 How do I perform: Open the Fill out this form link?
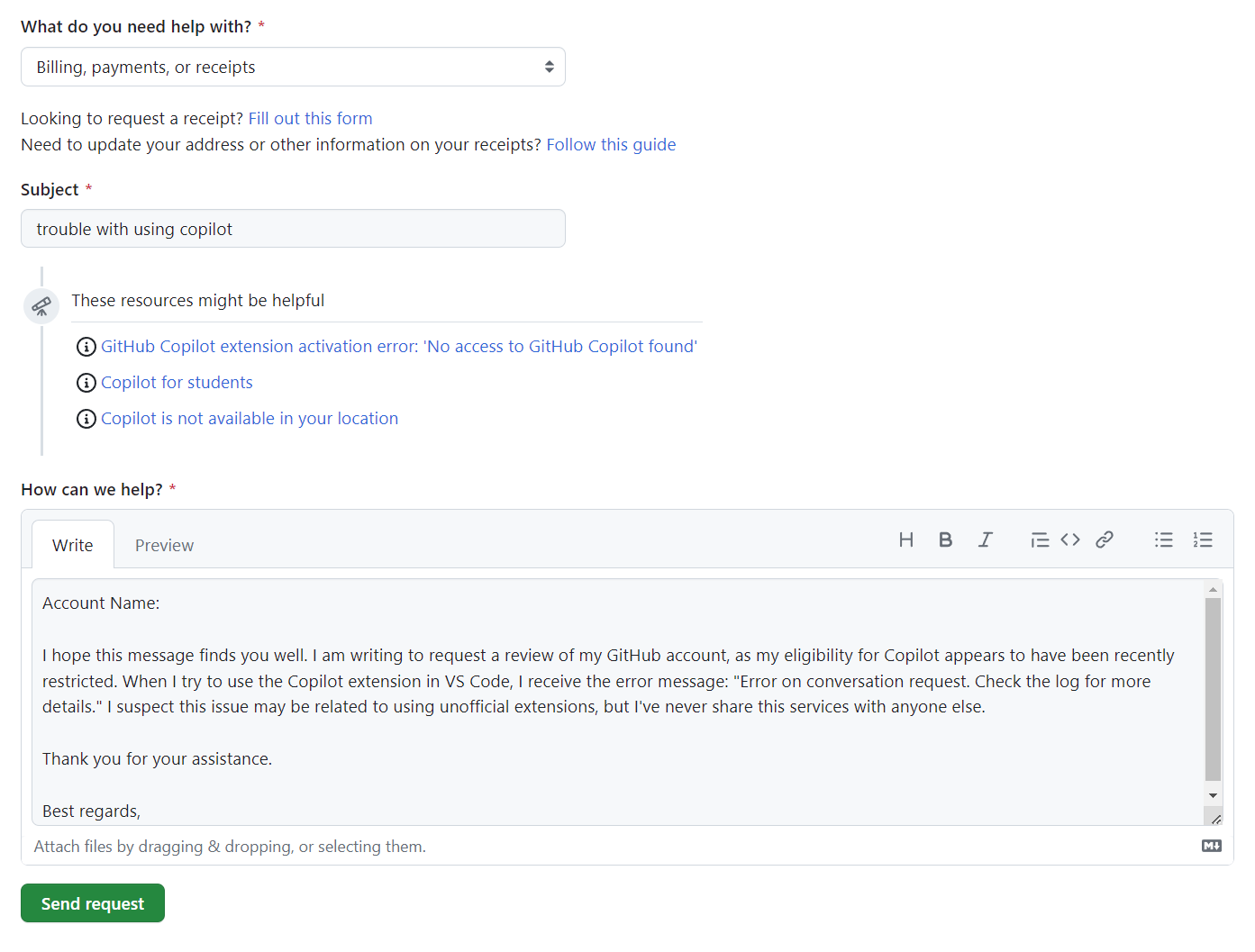pos(310,118)
